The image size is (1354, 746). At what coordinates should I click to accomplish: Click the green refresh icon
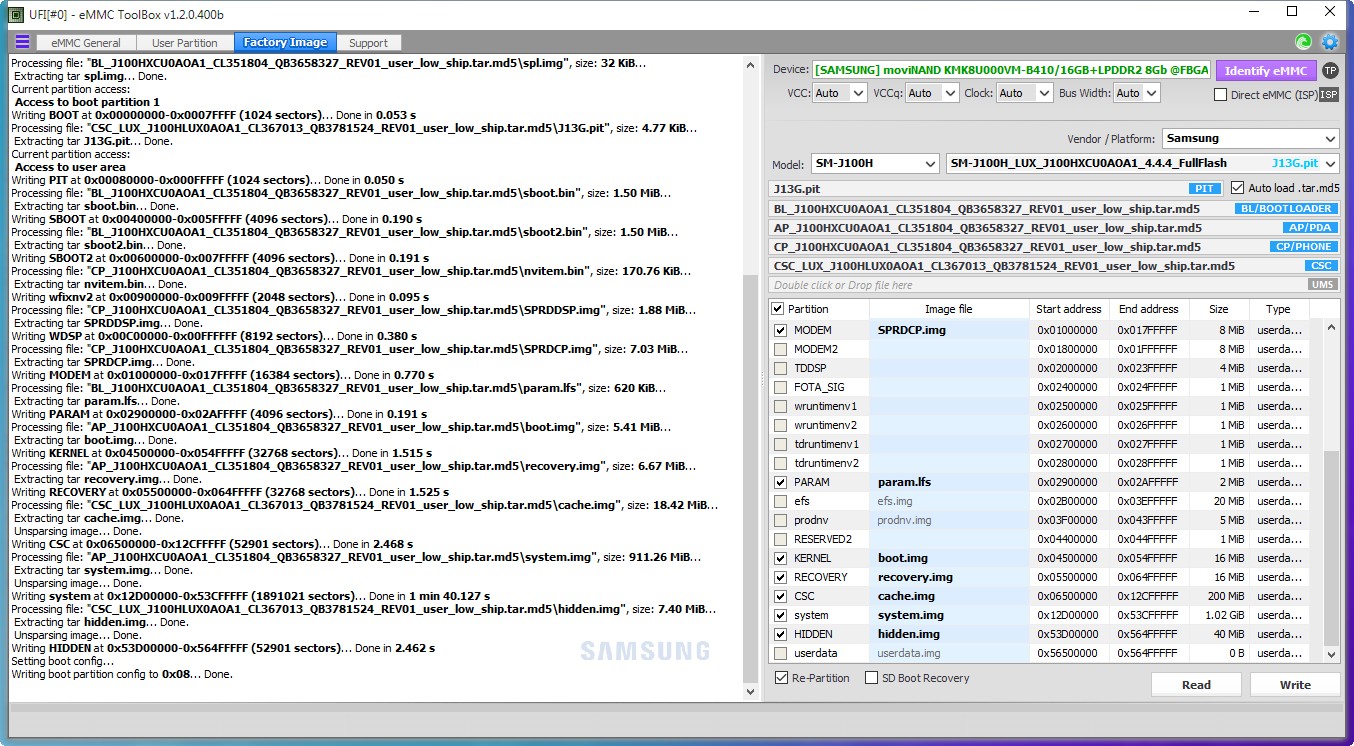(x=1303, y=42)
